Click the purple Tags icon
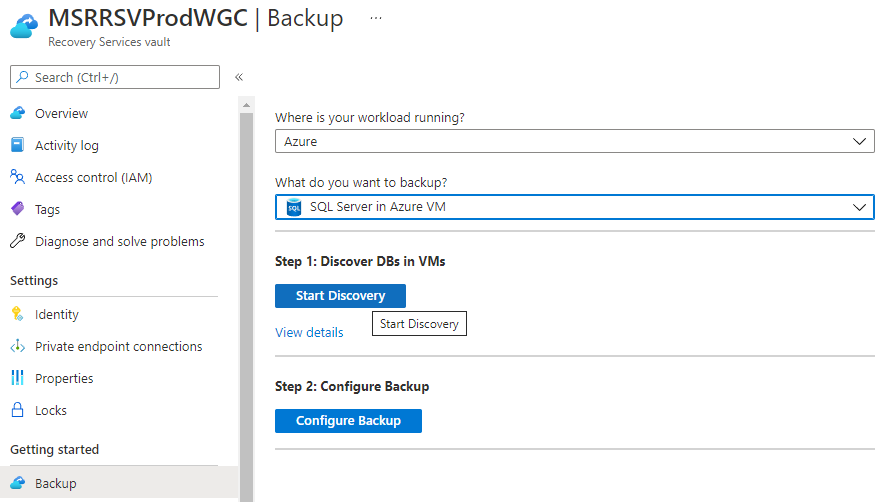Viewport: 882px width, 502px height. pyautogui.click(x=17, y=209)
